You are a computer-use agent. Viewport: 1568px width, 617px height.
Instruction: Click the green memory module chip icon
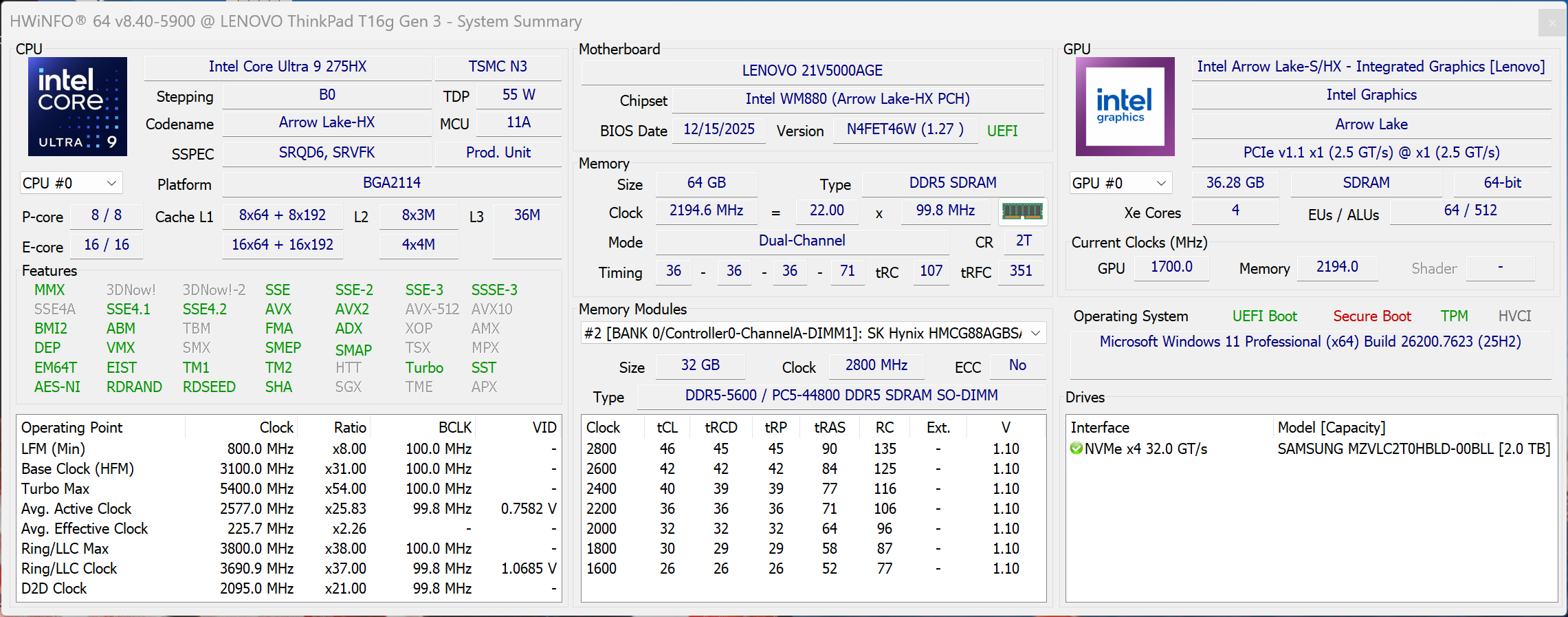coord(1022,211)
